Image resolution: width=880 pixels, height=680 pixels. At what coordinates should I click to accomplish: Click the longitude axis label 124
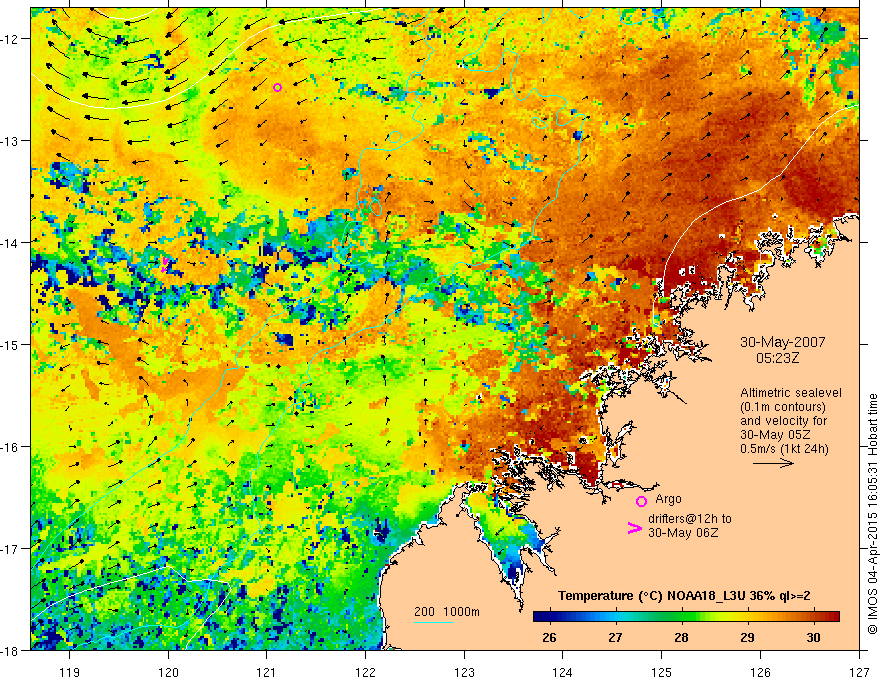click(562, 672)
